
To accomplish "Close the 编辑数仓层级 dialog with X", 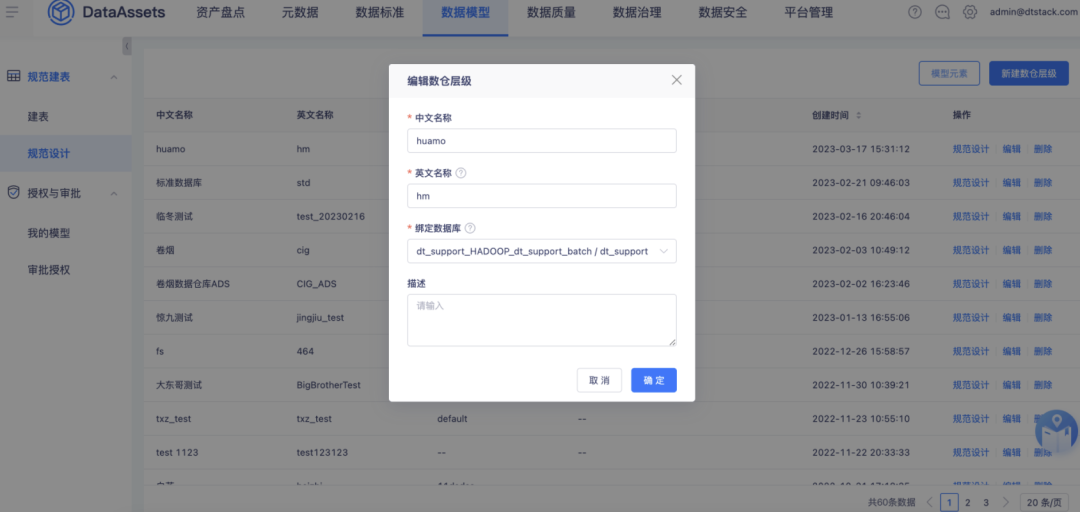I will pyautogui.click(x=676, y=80).
